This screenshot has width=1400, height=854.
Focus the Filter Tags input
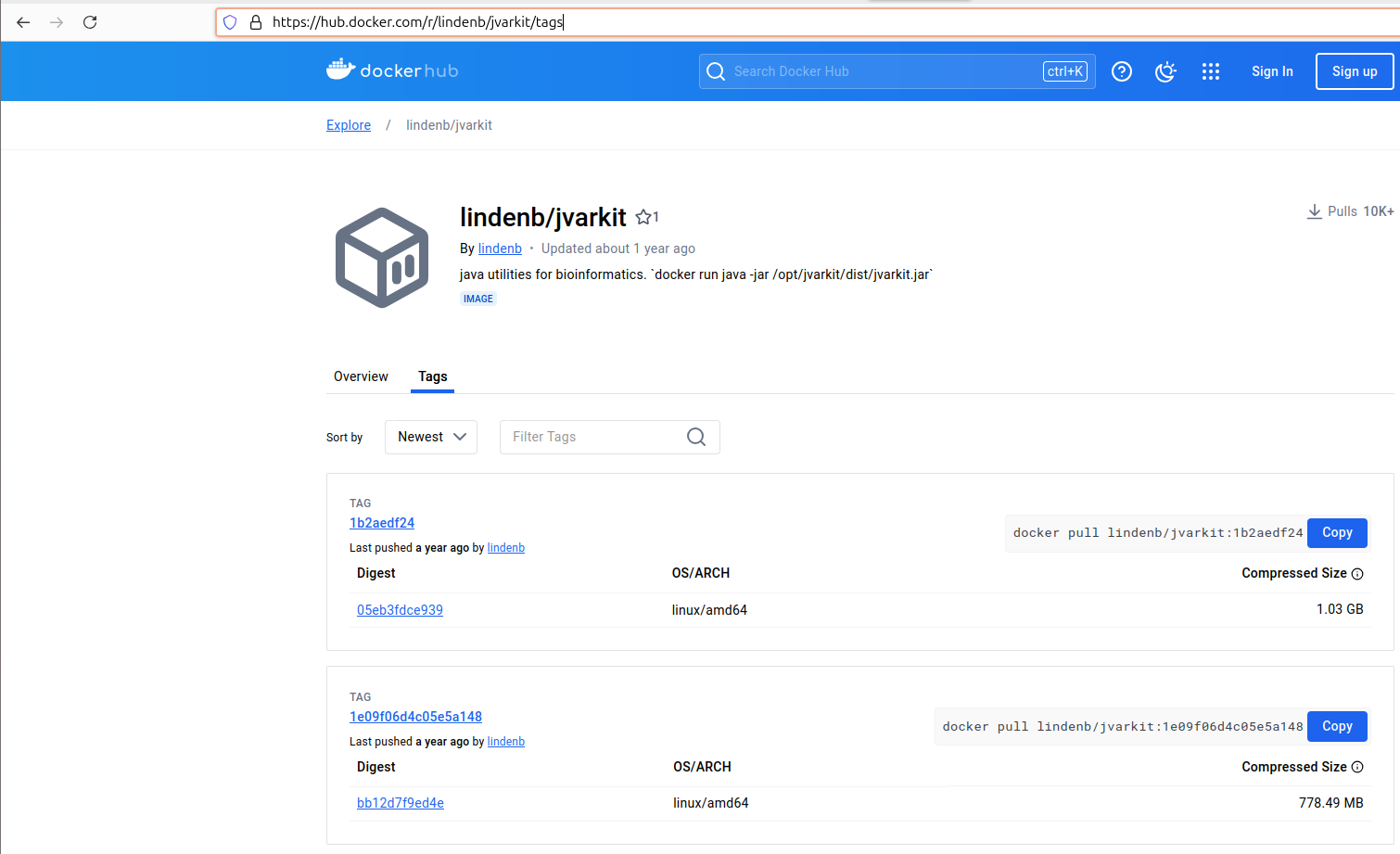[610, 437]
